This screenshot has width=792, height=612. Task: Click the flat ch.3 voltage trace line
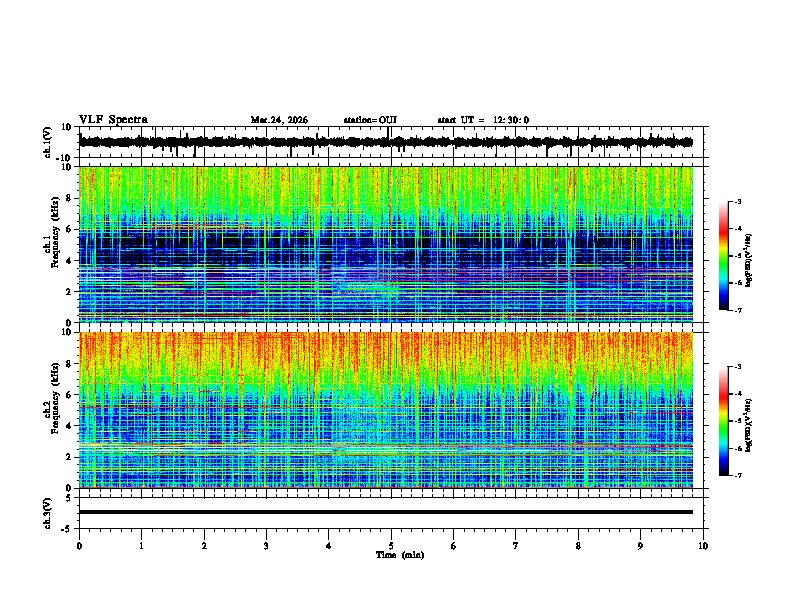[386, 512]
